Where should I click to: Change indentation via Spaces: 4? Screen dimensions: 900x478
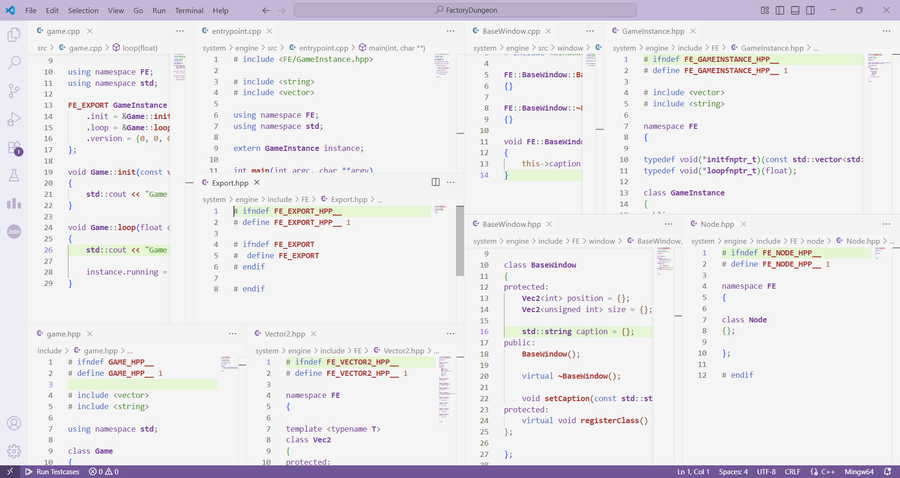pyautogui.click(x=733, y=472)
